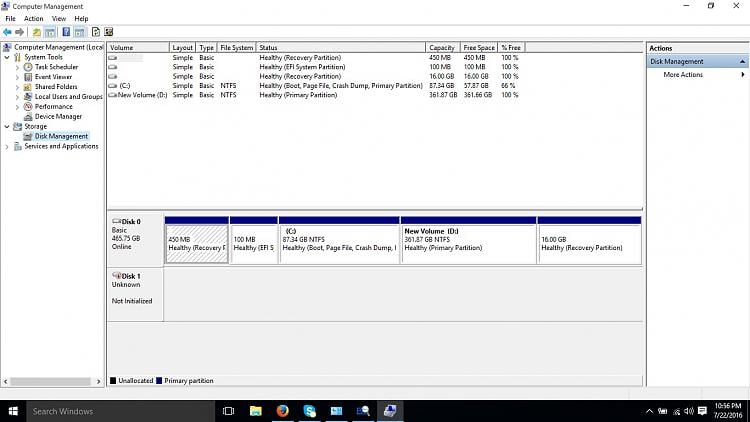This screenshot has width=750, height=422.
Task: Open Task View from the taskbar
Action: coord(229,411)
